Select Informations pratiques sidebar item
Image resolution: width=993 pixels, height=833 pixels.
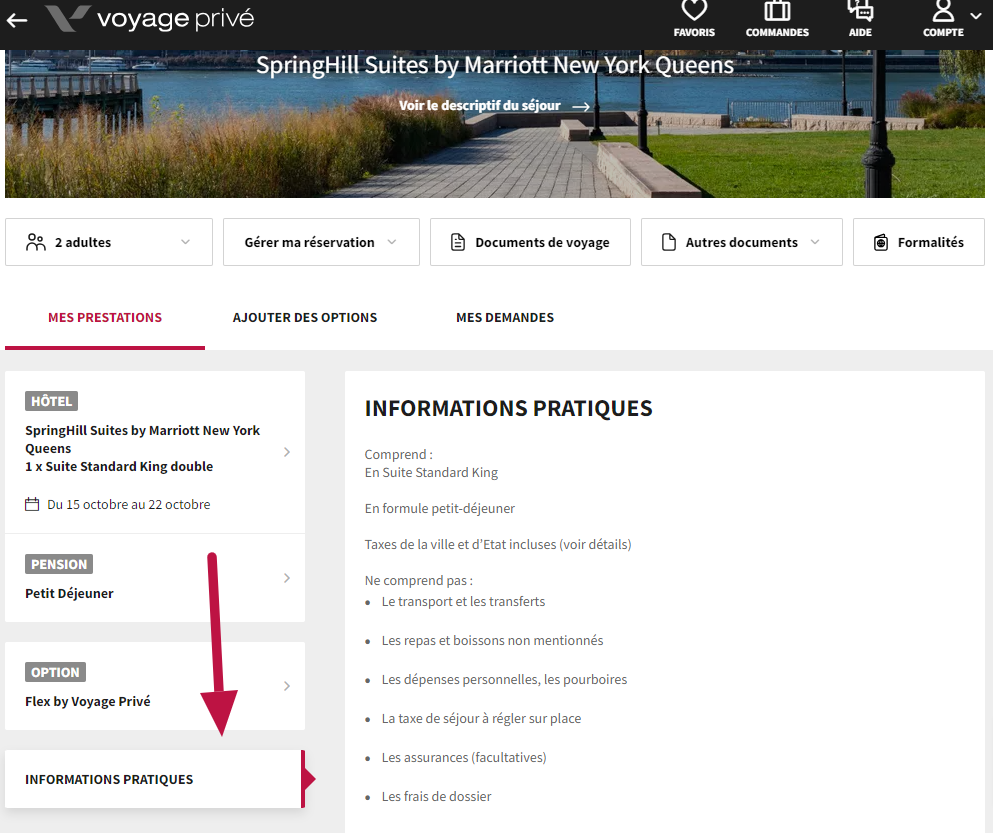153,779
